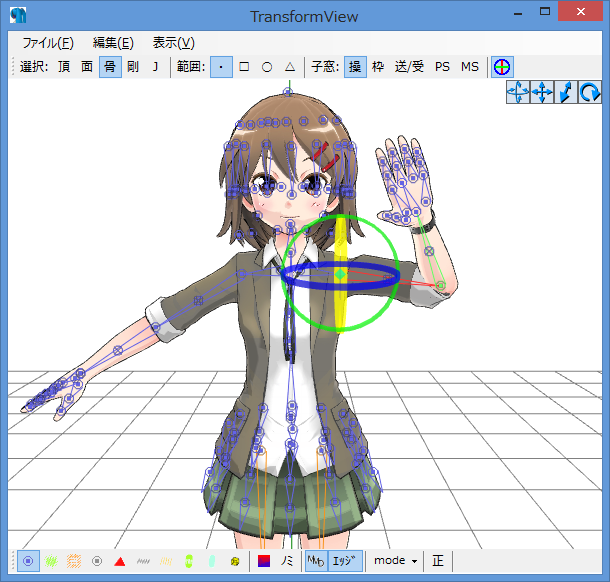Click the 送/受 sub-window button
610x582 pixels.
pyautogui.click(x=409, y=68)
